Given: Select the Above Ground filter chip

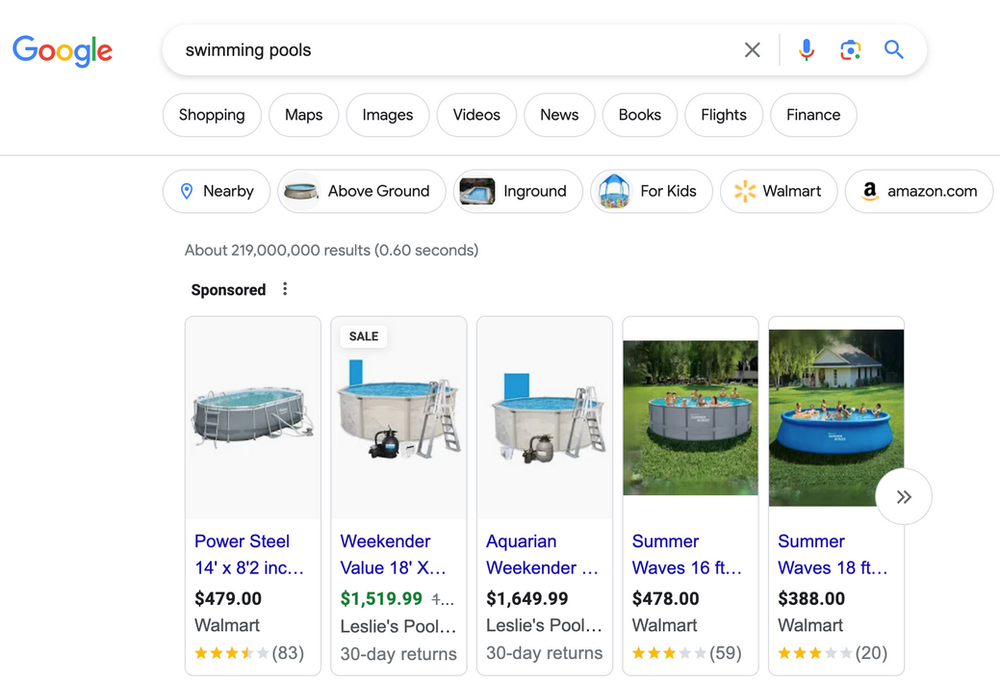Looking at the screenshot, I should pos(362,191).
